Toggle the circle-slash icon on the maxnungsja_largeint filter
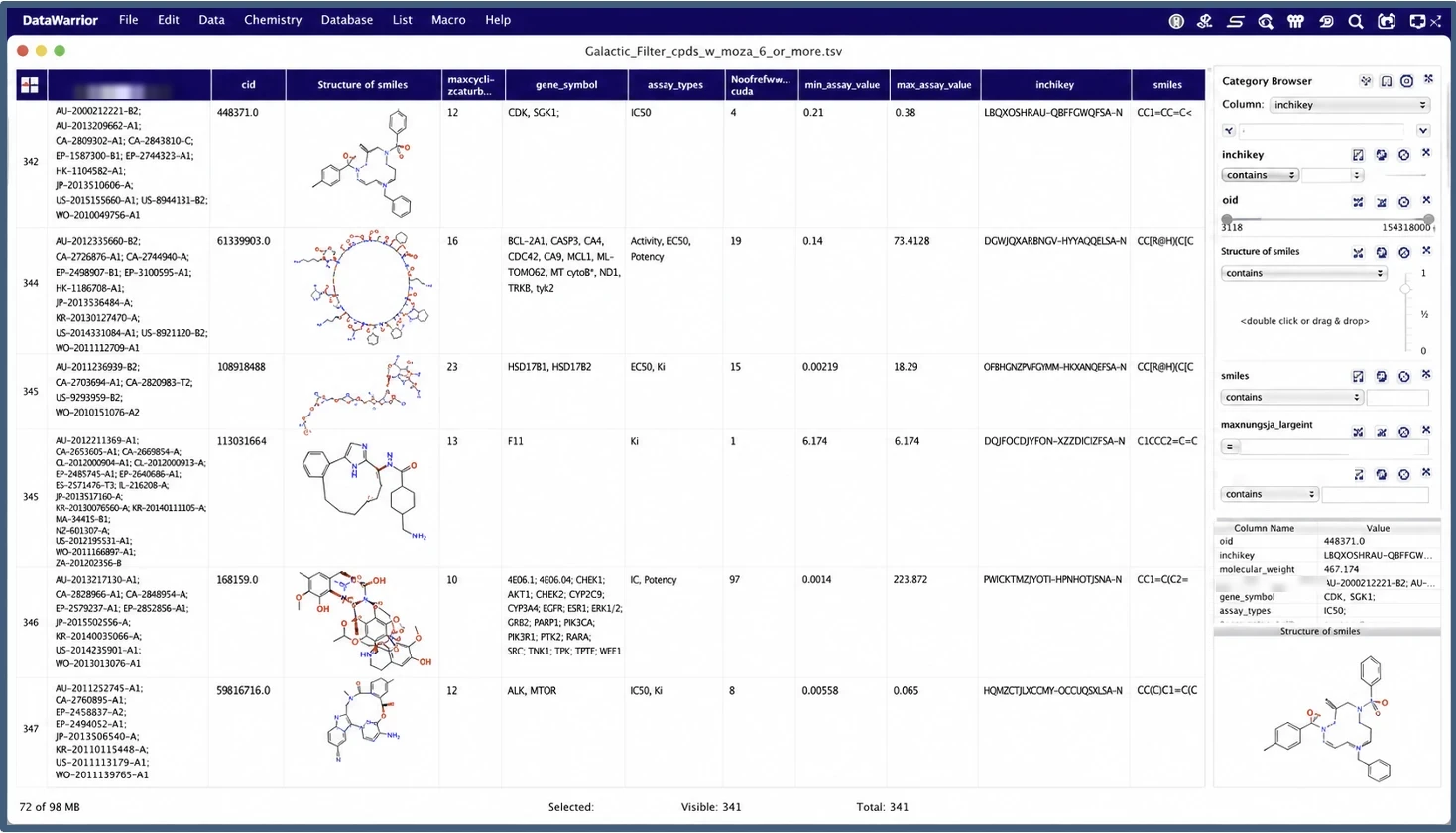The width and height of the screenshot is (1456, 833). click(x=1403, y=432)
